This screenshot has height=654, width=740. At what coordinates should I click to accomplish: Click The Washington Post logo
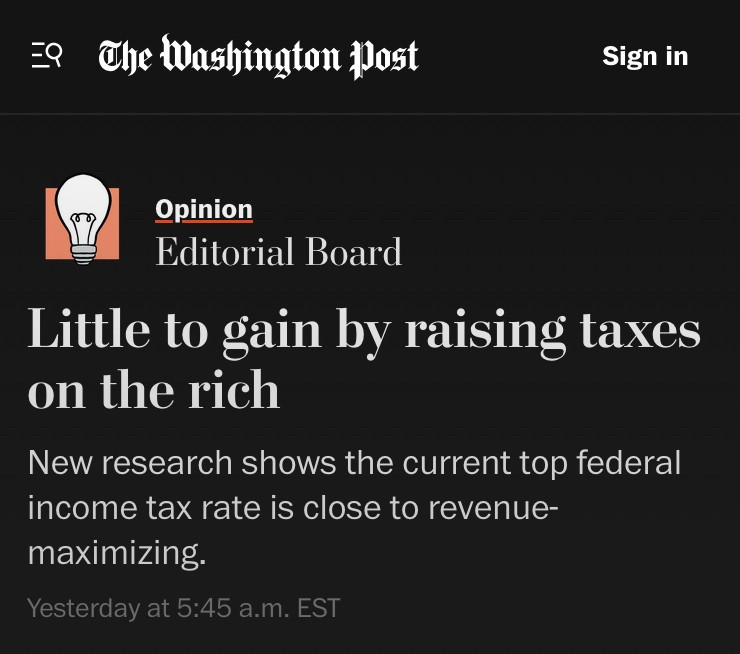tap(258, 56)
